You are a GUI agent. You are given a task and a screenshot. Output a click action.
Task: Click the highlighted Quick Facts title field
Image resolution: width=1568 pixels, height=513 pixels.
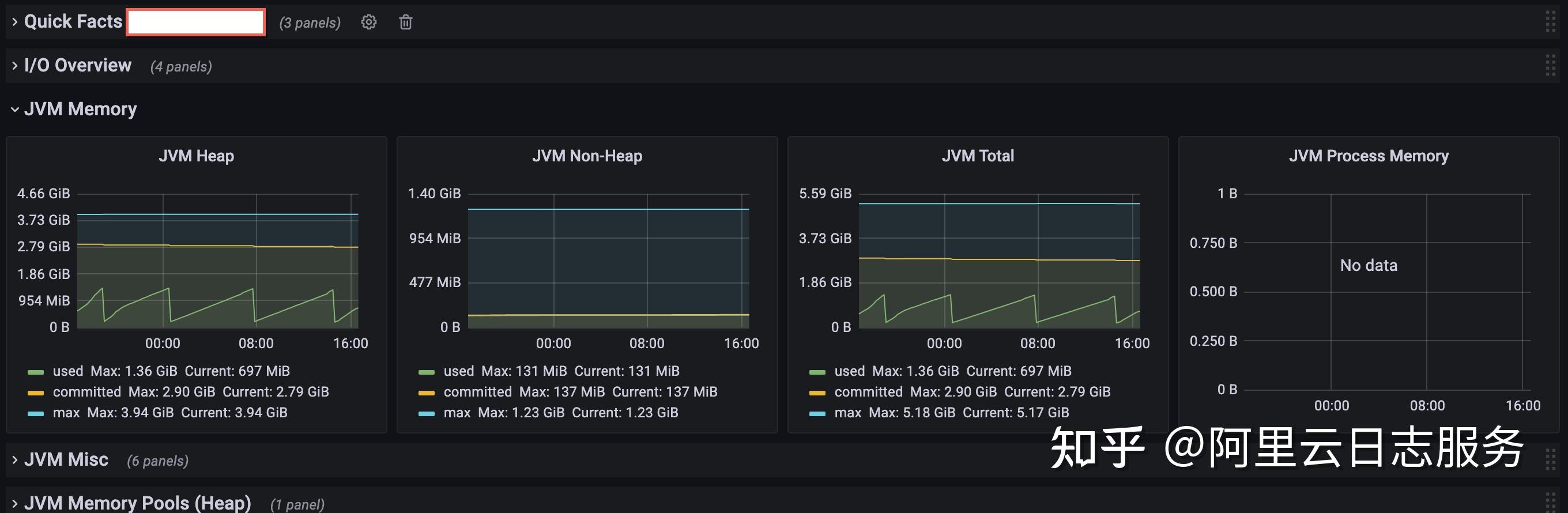click(195, 22)
